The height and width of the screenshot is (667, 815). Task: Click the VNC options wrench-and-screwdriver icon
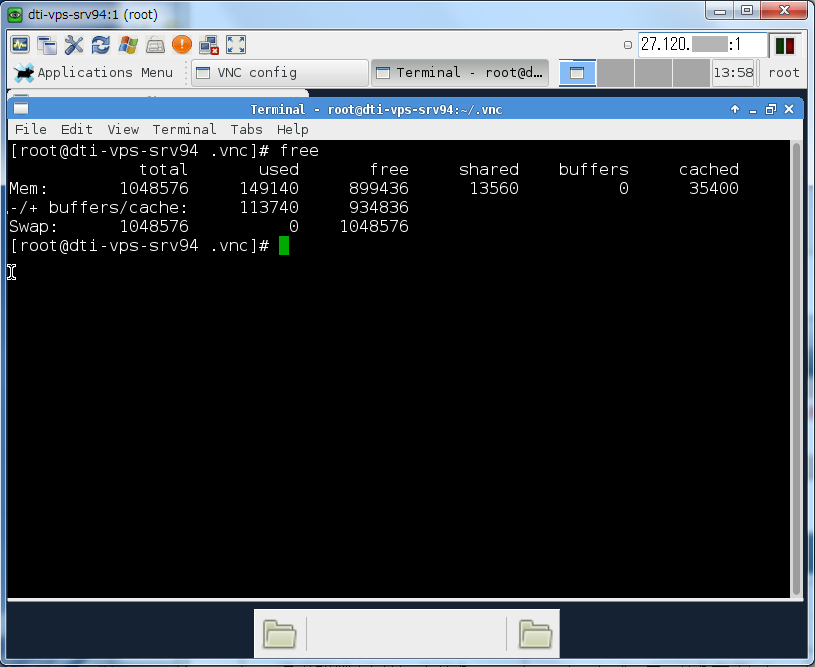[74, 44]
